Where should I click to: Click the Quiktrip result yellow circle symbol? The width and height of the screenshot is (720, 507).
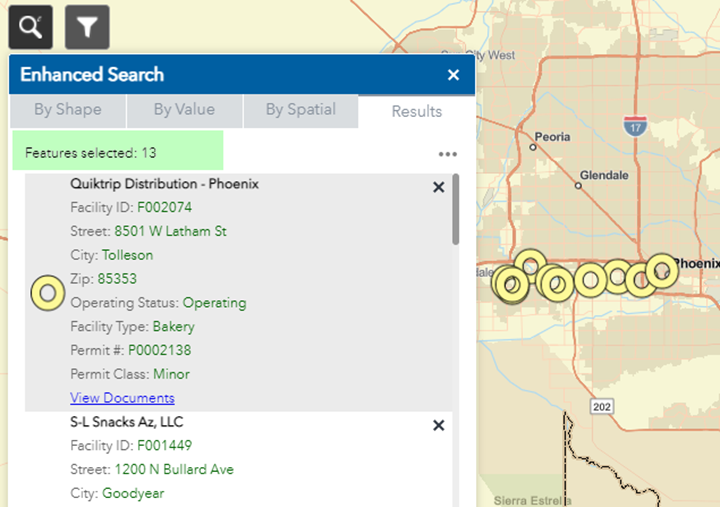48,293
